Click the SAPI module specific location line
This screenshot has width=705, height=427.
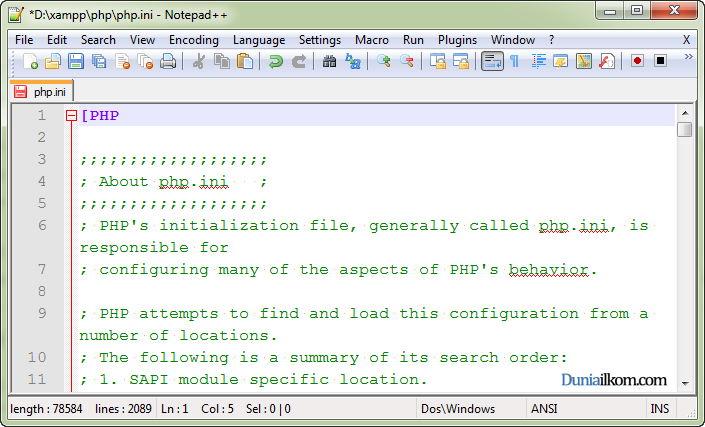[x=254, y=379]
